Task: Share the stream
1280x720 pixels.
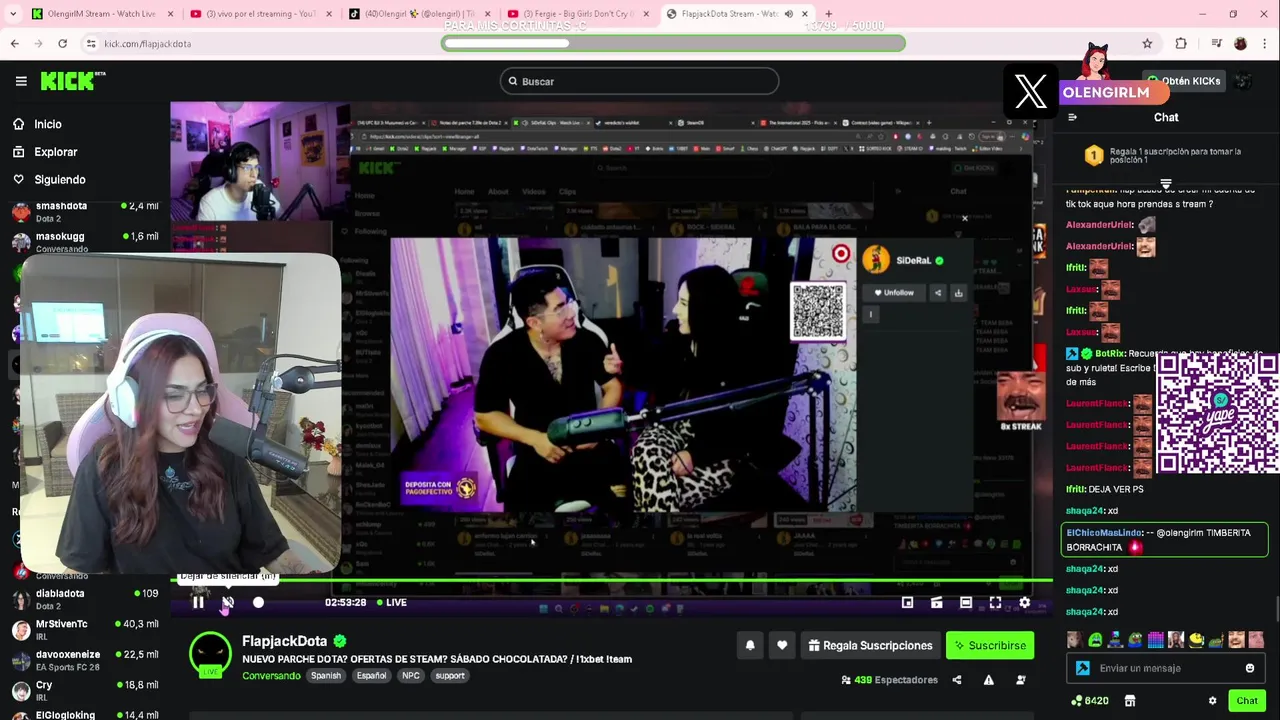Action: coord(957,680)
